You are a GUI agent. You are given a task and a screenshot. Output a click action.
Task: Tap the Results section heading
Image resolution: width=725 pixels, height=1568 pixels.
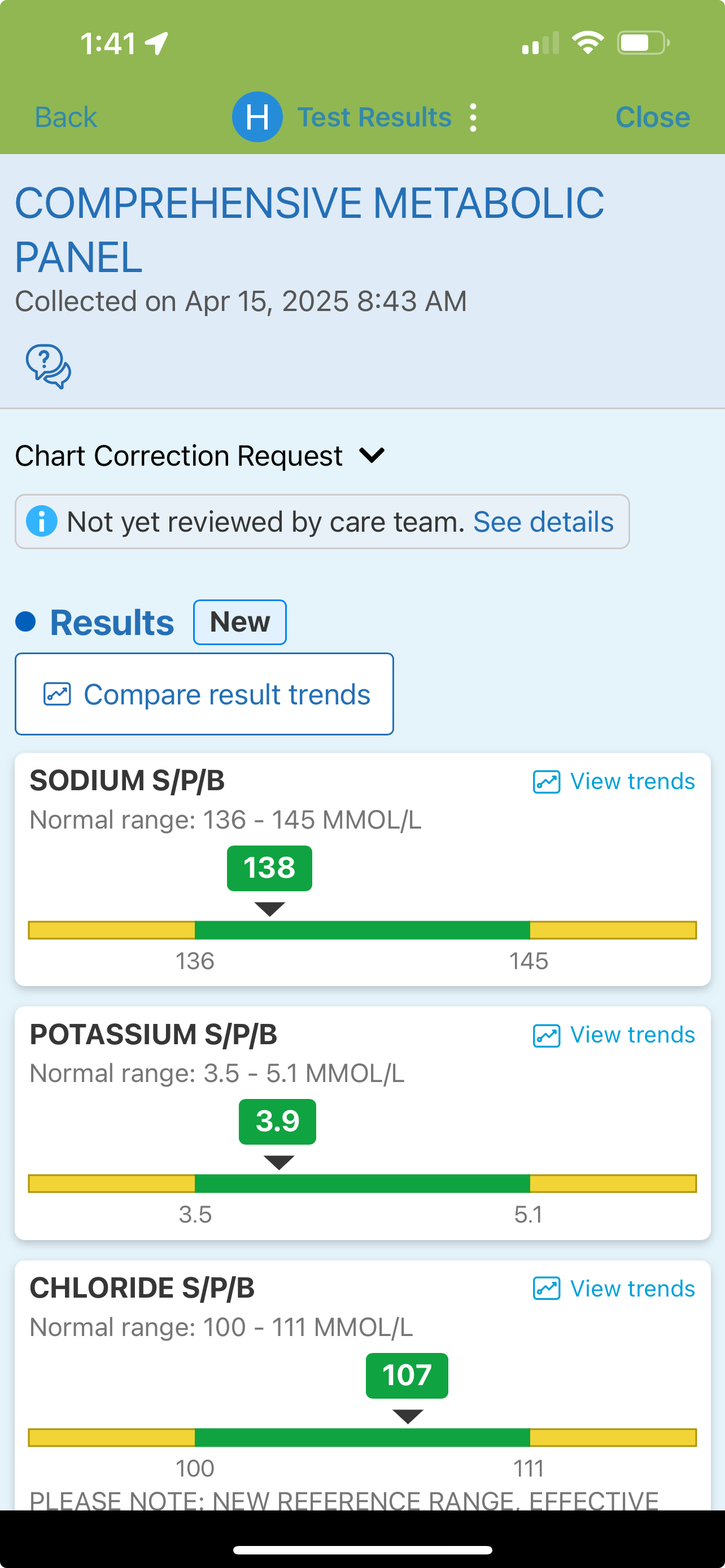click(112, 623)
